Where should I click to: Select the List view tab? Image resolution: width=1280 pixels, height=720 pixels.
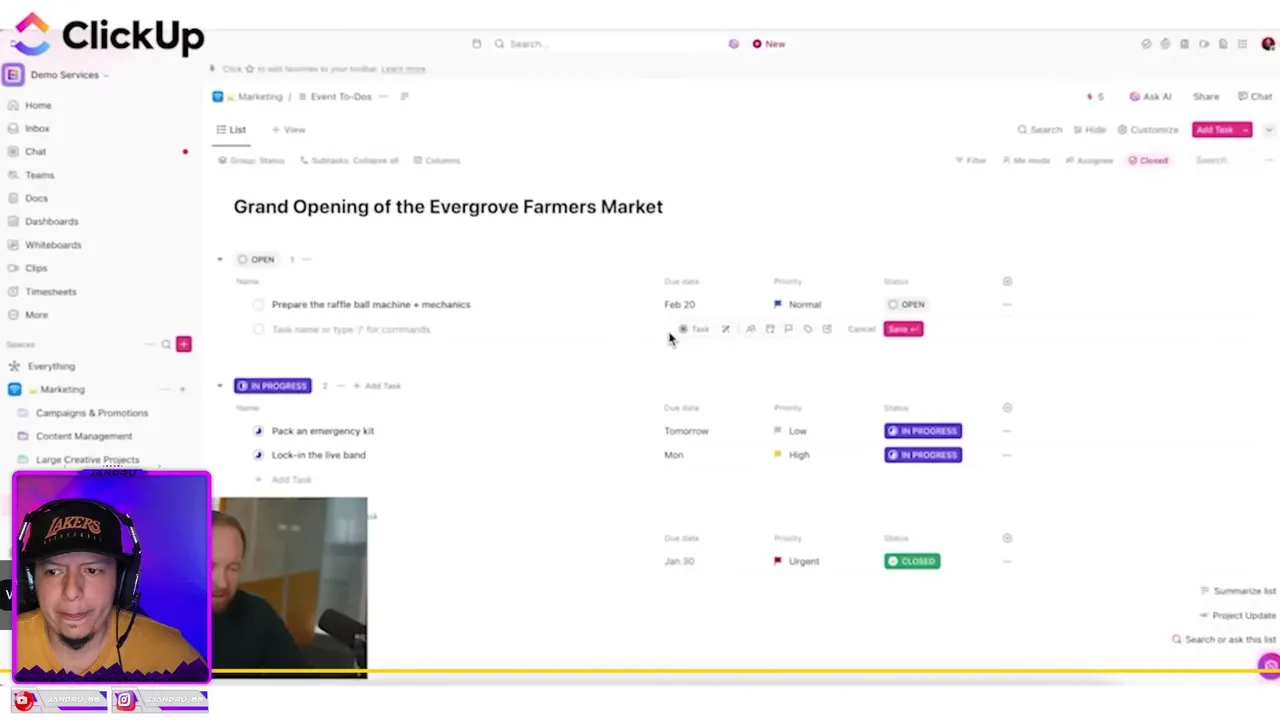231,130
